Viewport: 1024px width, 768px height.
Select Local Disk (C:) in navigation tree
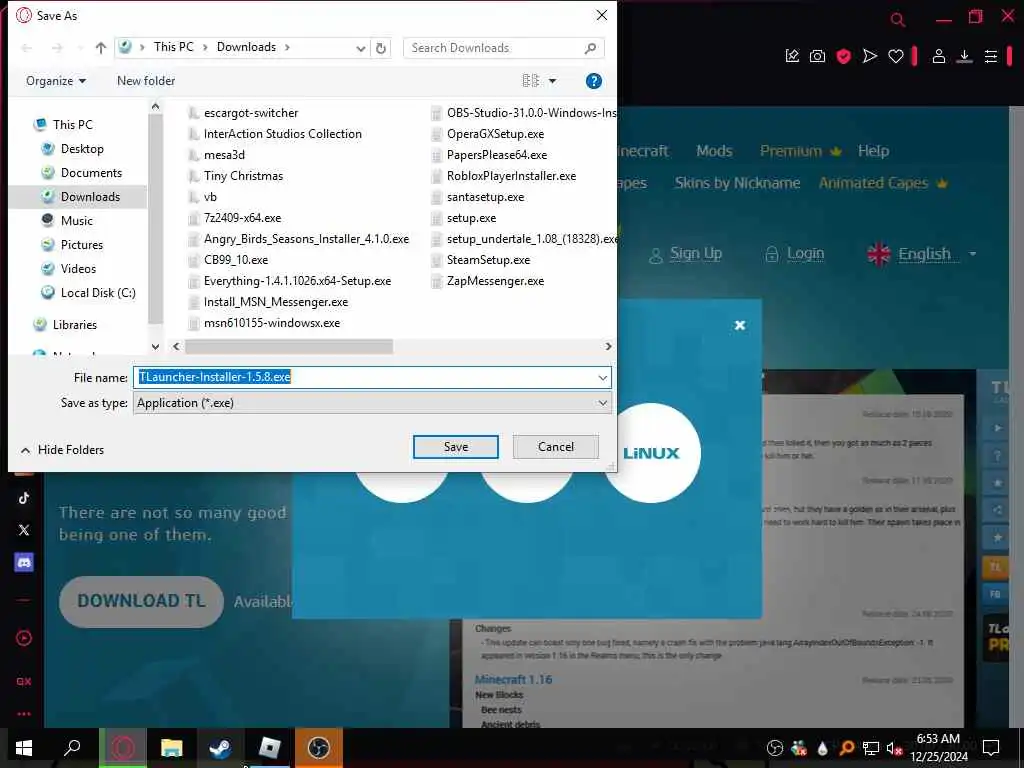pyautogui.click(x=98, y=293)
